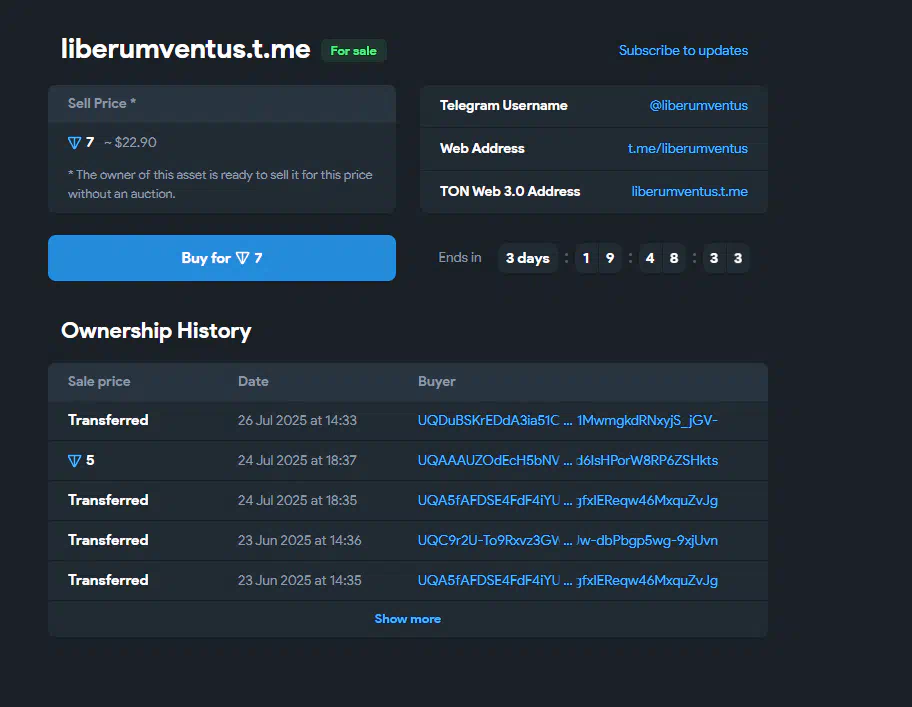Click the Sell Price header
912x707 pixels.
[102, 103]
